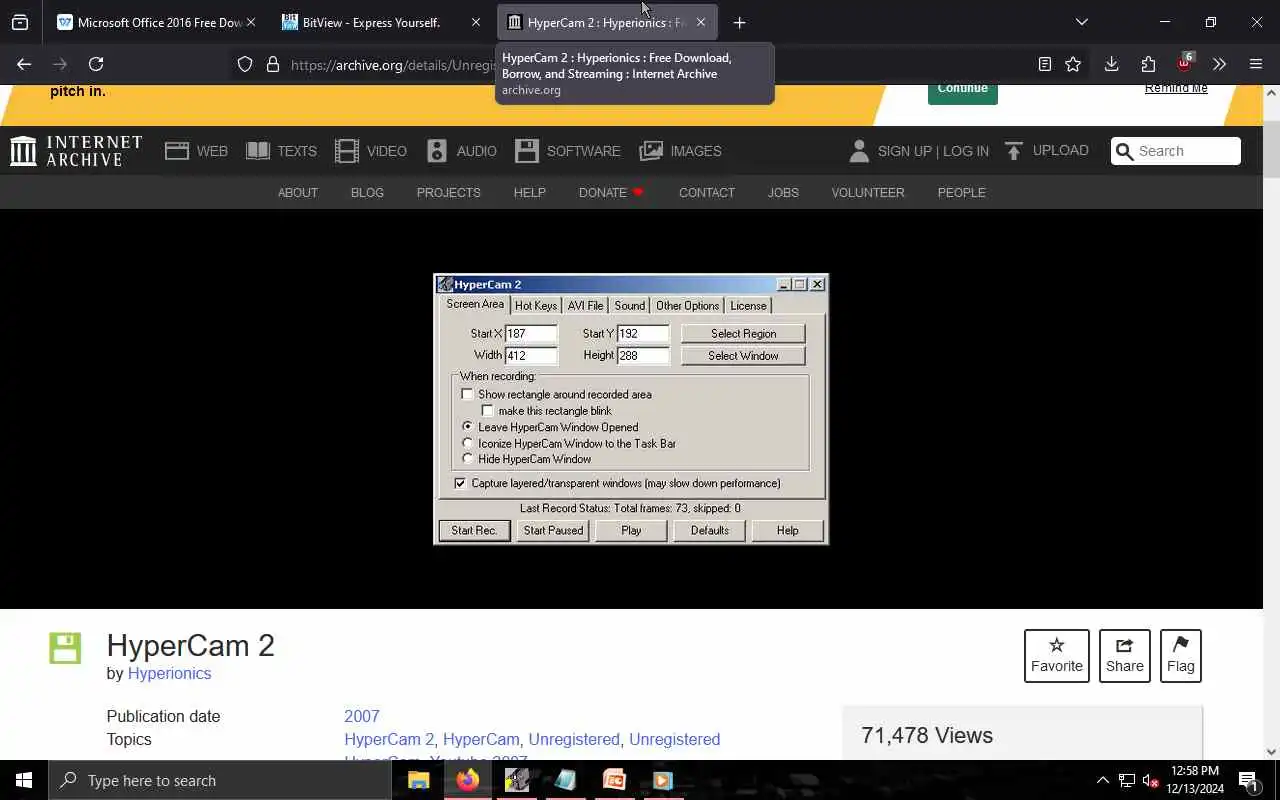Open the Jobs menu link
The height and width of the screenshot is (800, 1280).
click(x=783, y=192)
